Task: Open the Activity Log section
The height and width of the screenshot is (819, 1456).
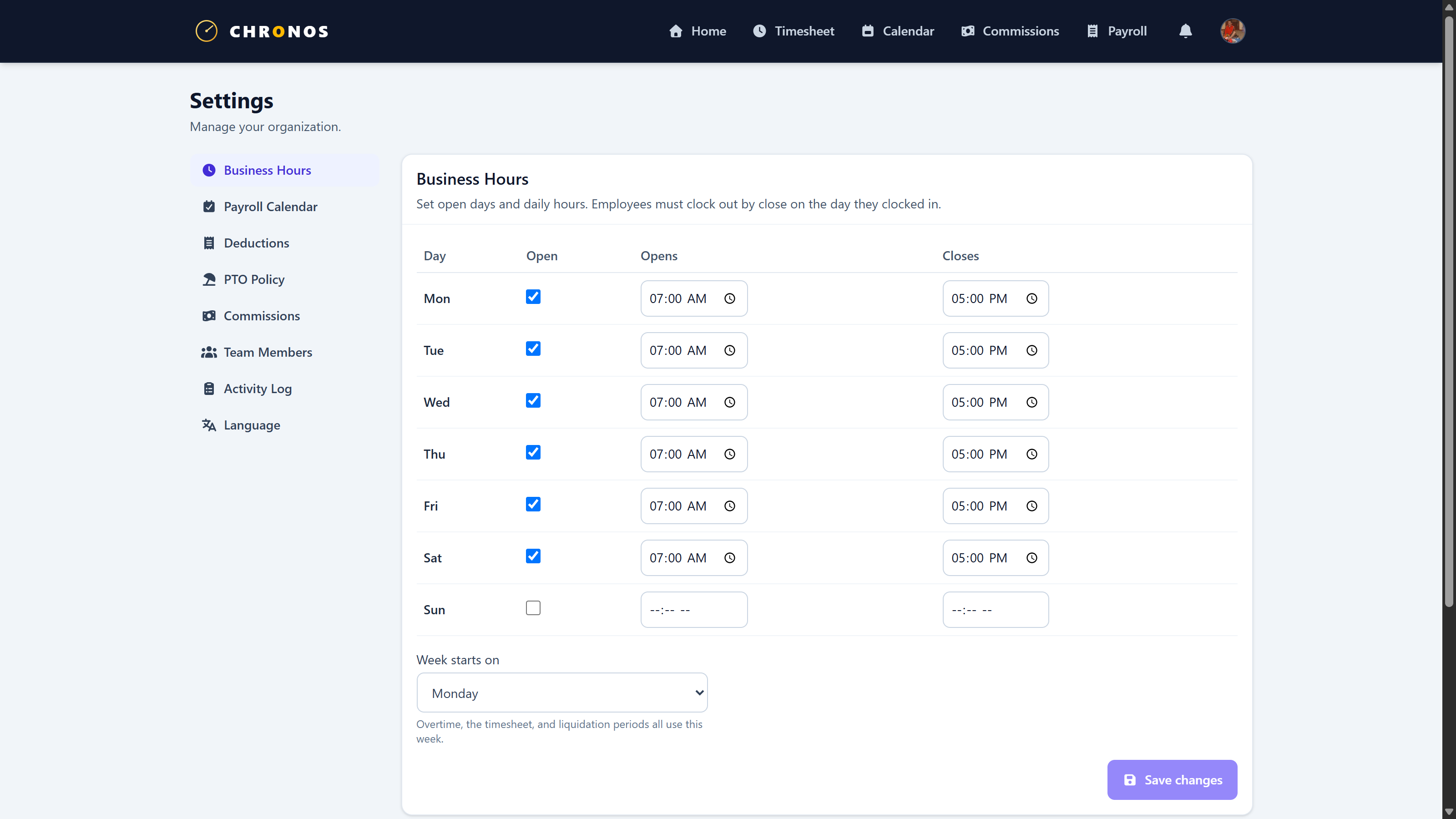Action: 284,389
